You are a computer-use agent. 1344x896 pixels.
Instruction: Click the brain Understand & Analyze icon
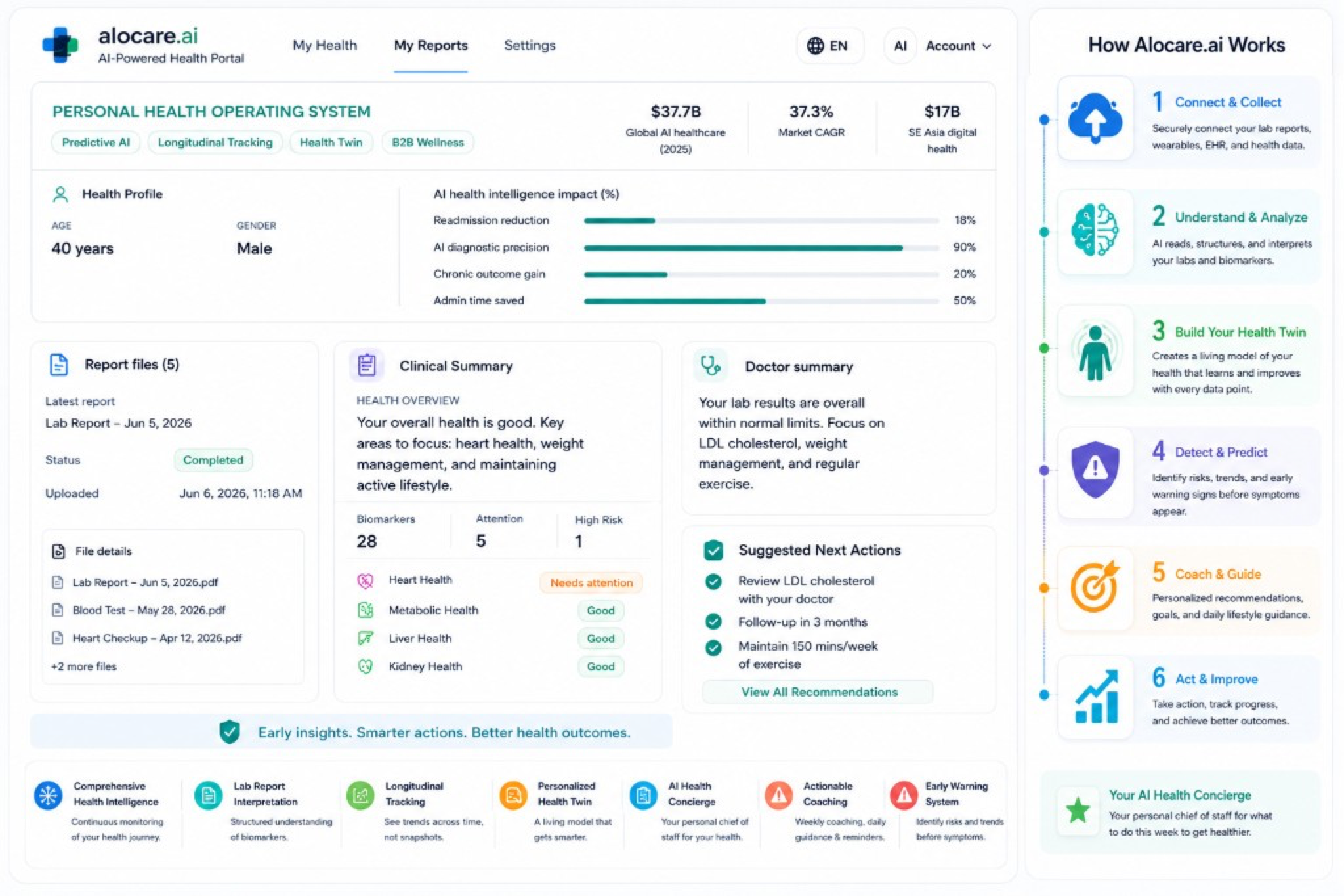point(1095,230)
